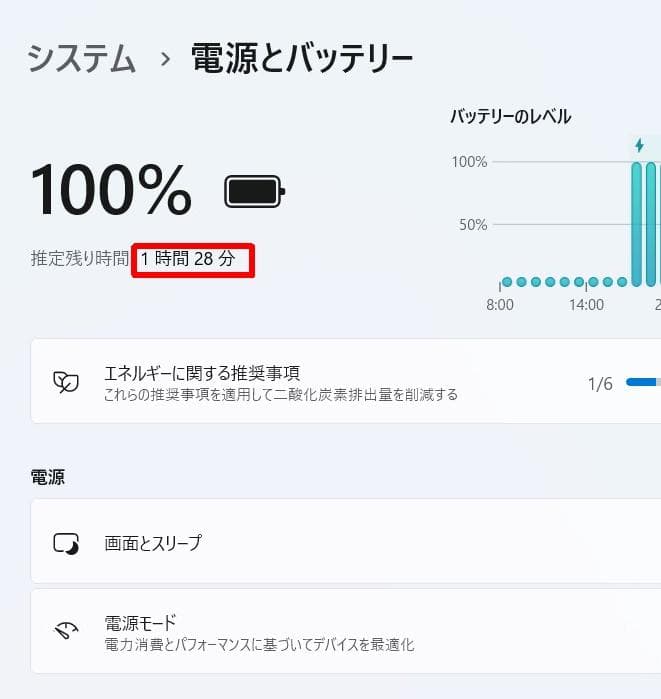The image size is (661, 699).
Task: Click the screen and sleep moon icon
Action: pyautogui.click(x=66, y=544)
